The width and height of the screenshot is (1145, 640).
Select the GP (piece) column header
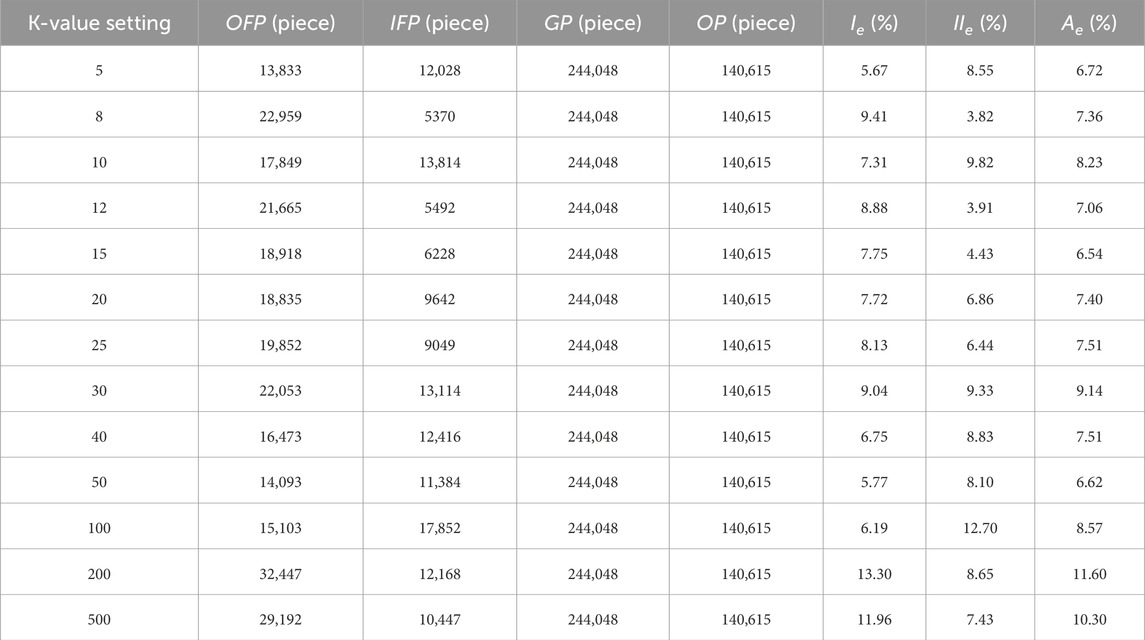pyautogui.click(x=592, y=22)
